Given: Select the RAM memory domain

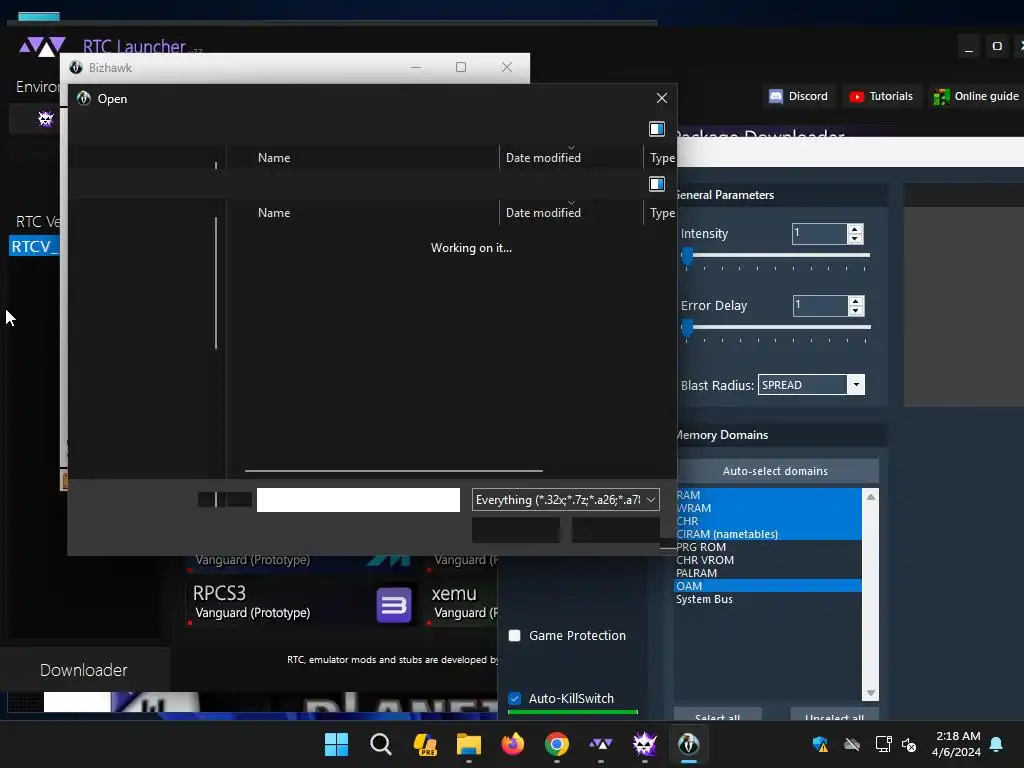Looking at the screenshot, I should [768, 495].
